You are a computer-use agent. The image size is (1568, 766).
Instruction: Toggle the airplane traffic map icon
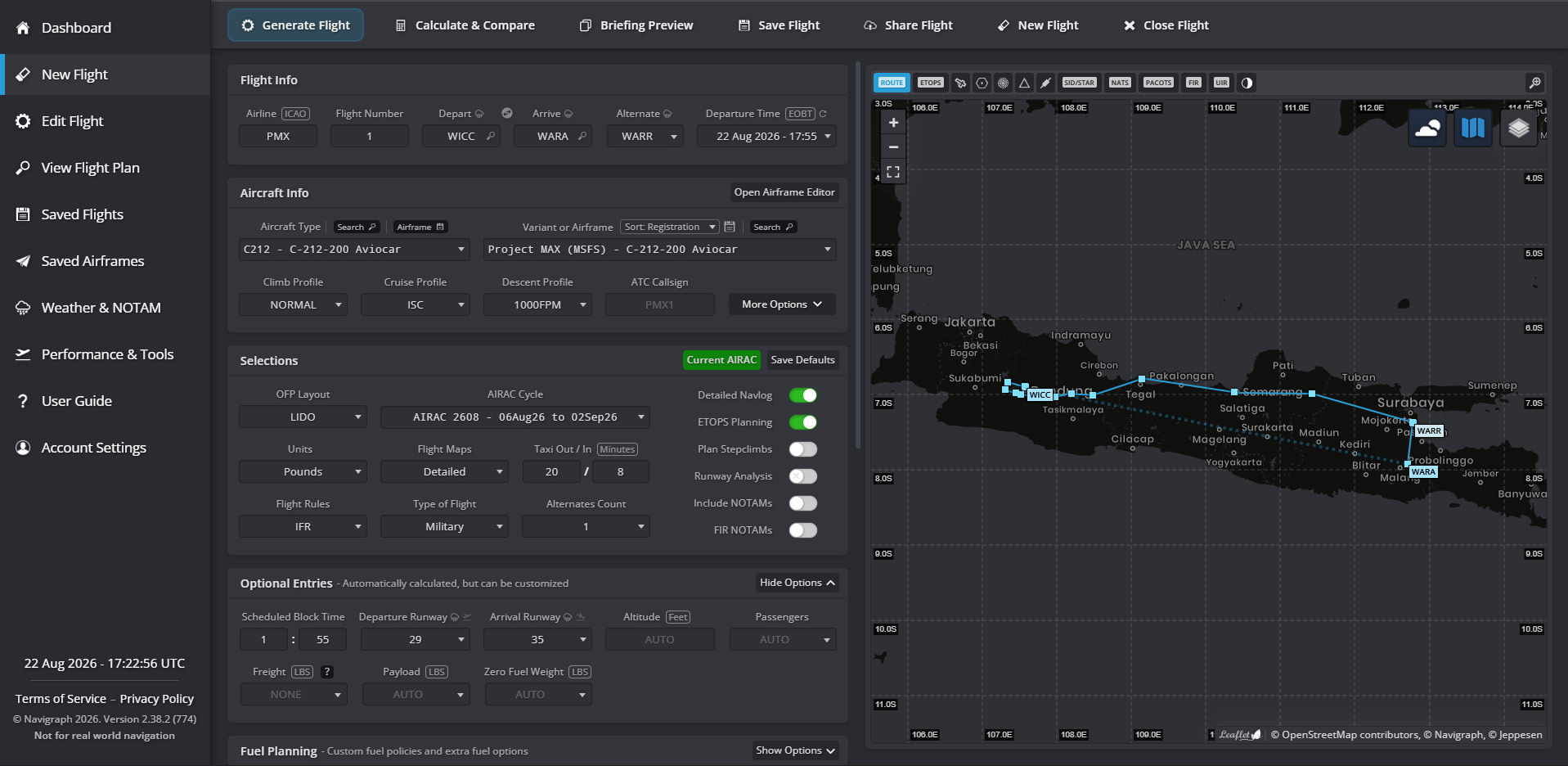coord(961,83)
